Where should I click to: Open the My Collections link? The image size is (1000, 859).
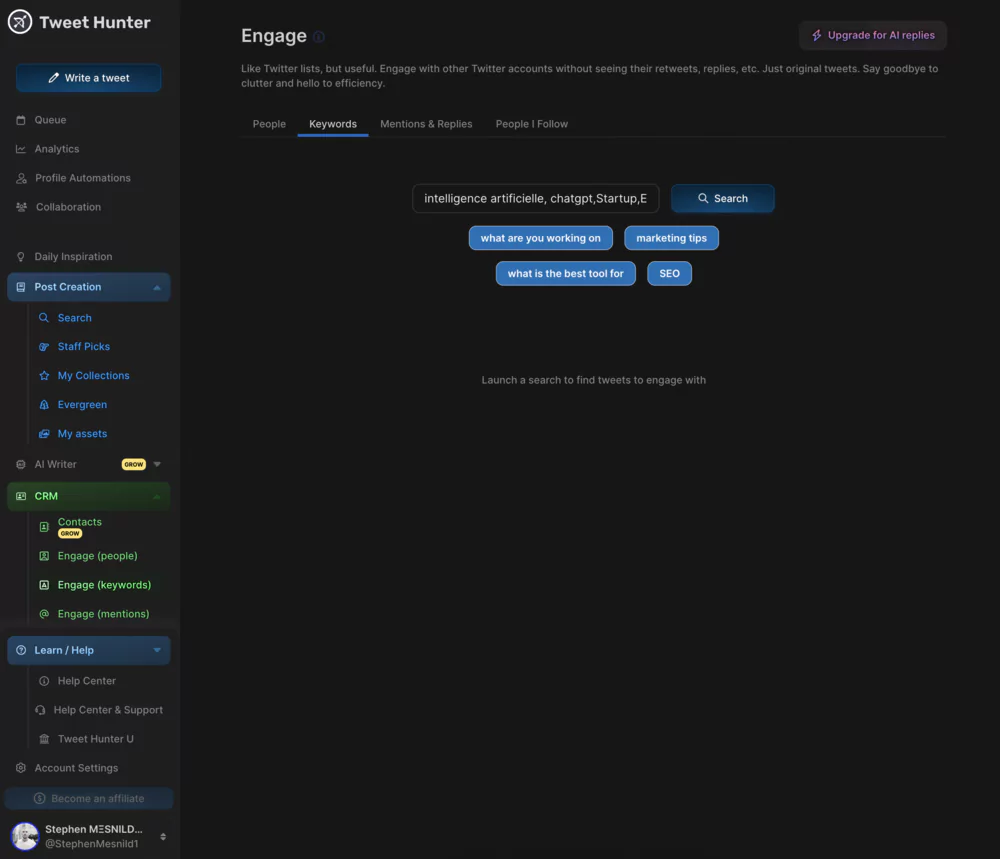pos(94,376)
